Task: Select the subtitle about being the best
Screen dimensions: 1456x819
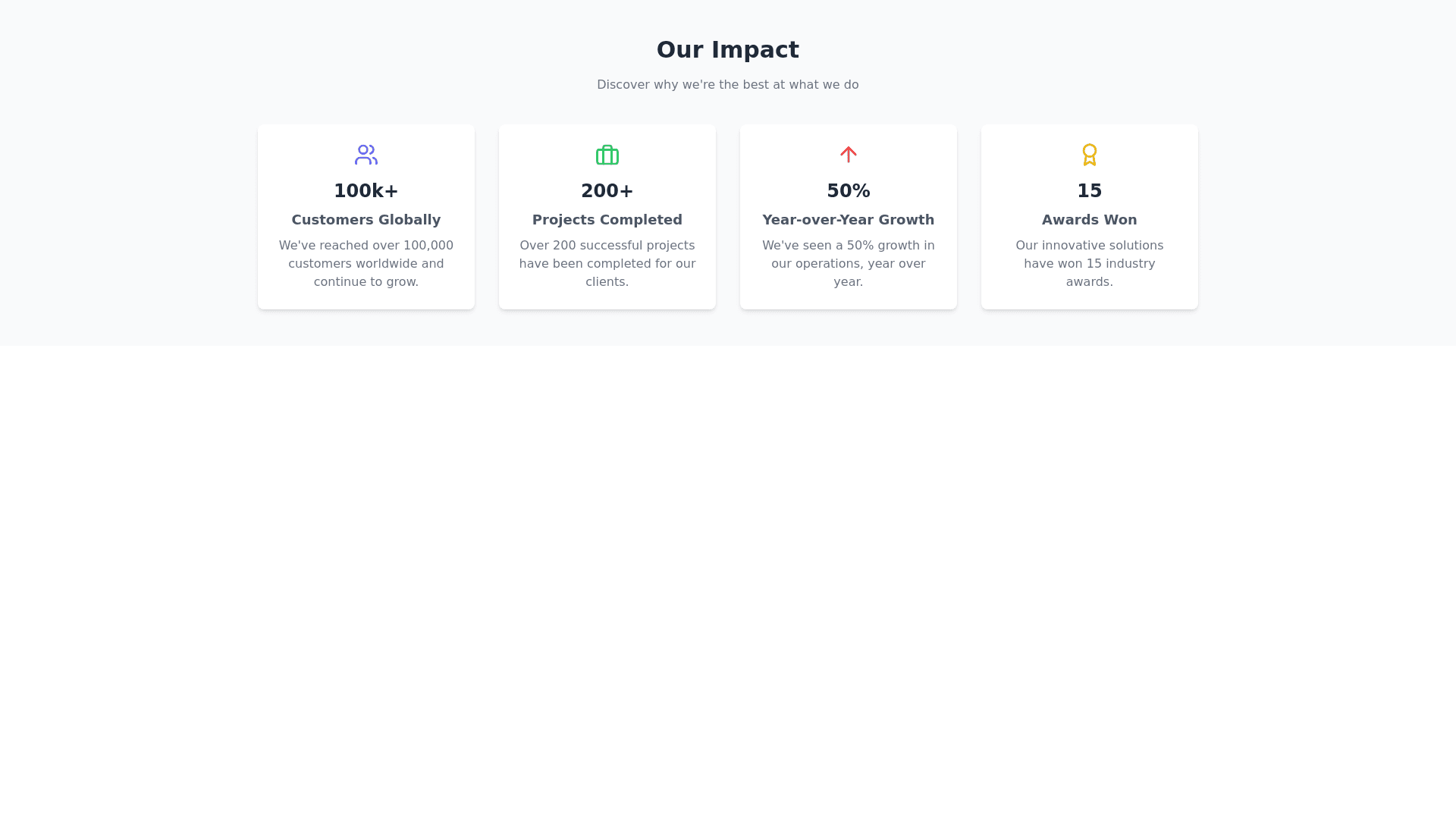Action: click(x=727, y=85)
